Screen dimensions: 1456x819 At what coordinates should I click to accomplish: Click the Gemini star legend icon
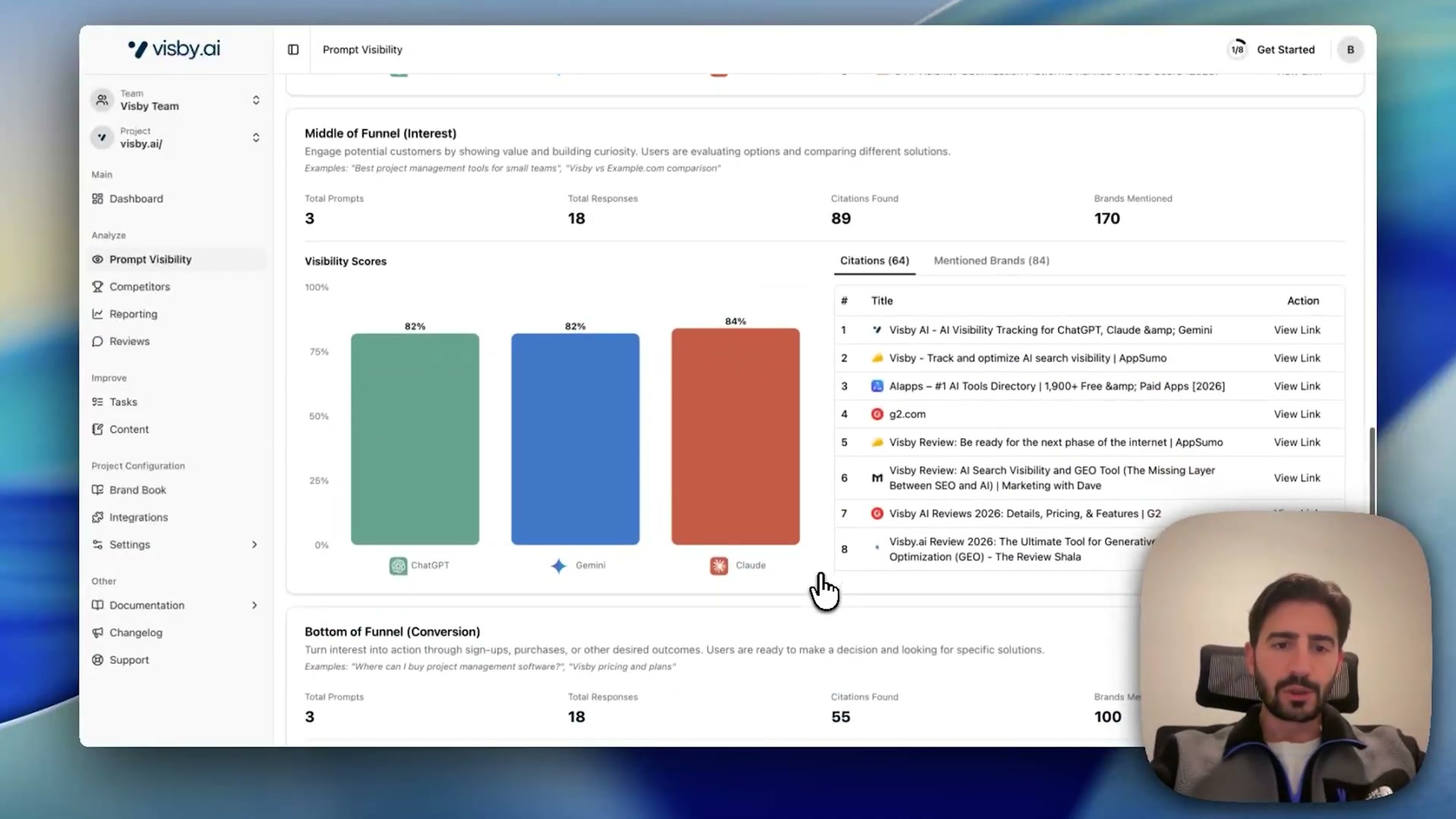[559, 566]
